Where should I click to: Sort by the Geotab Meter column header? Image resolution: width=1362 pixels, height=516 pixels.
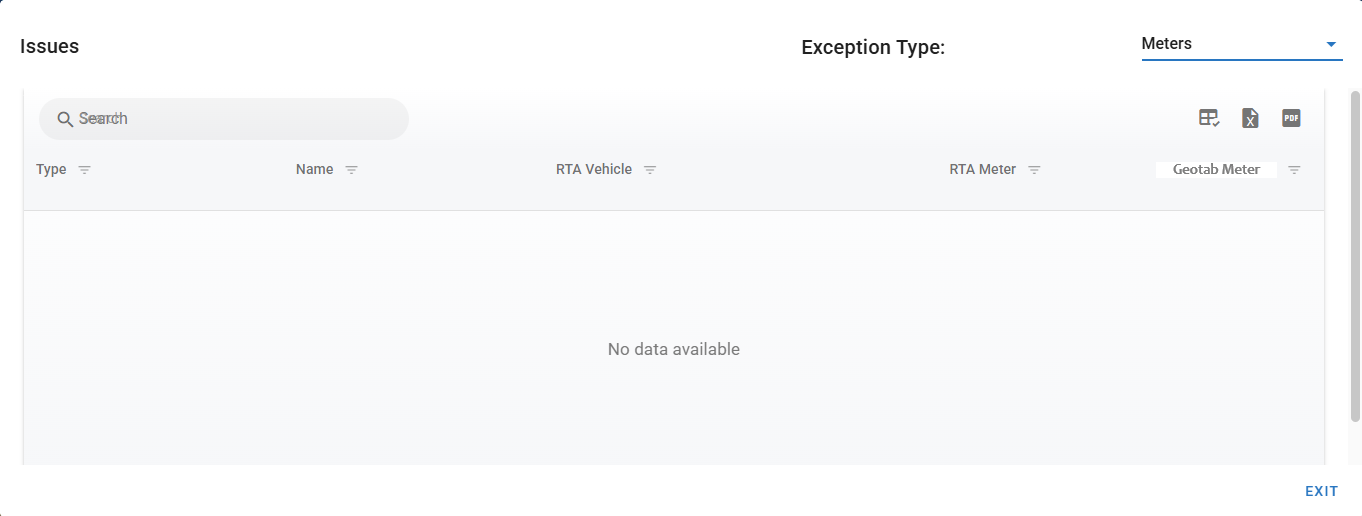coord(1216,169)
